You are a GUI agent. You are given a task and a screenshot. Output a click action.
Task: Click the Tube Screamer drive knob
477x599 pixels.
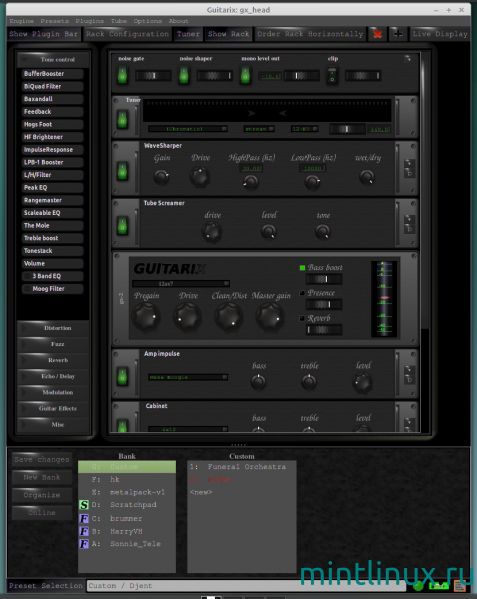(x=211, y=232)
